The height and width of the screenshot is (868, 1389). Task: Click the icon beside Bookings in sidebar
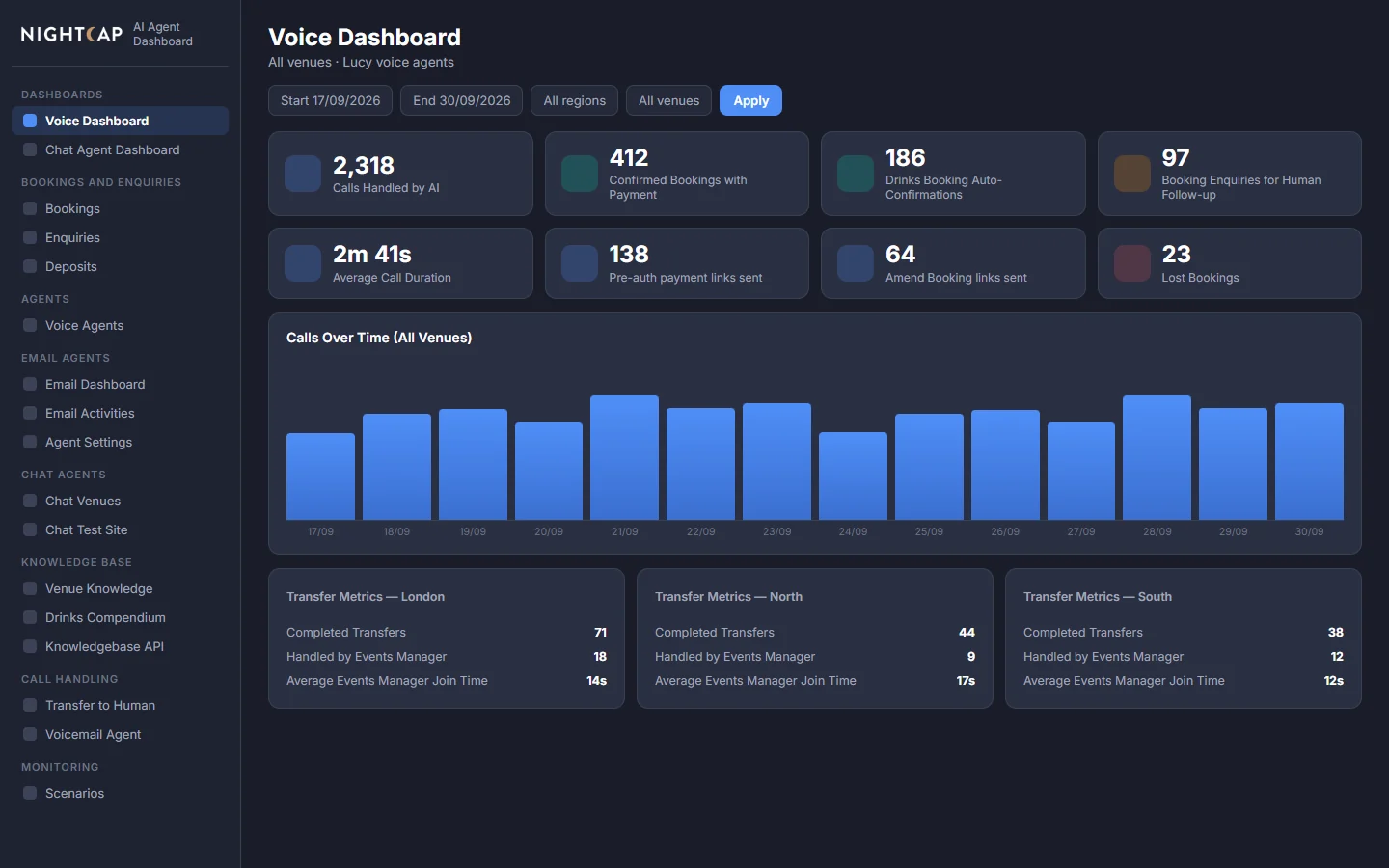coord(30,208)
